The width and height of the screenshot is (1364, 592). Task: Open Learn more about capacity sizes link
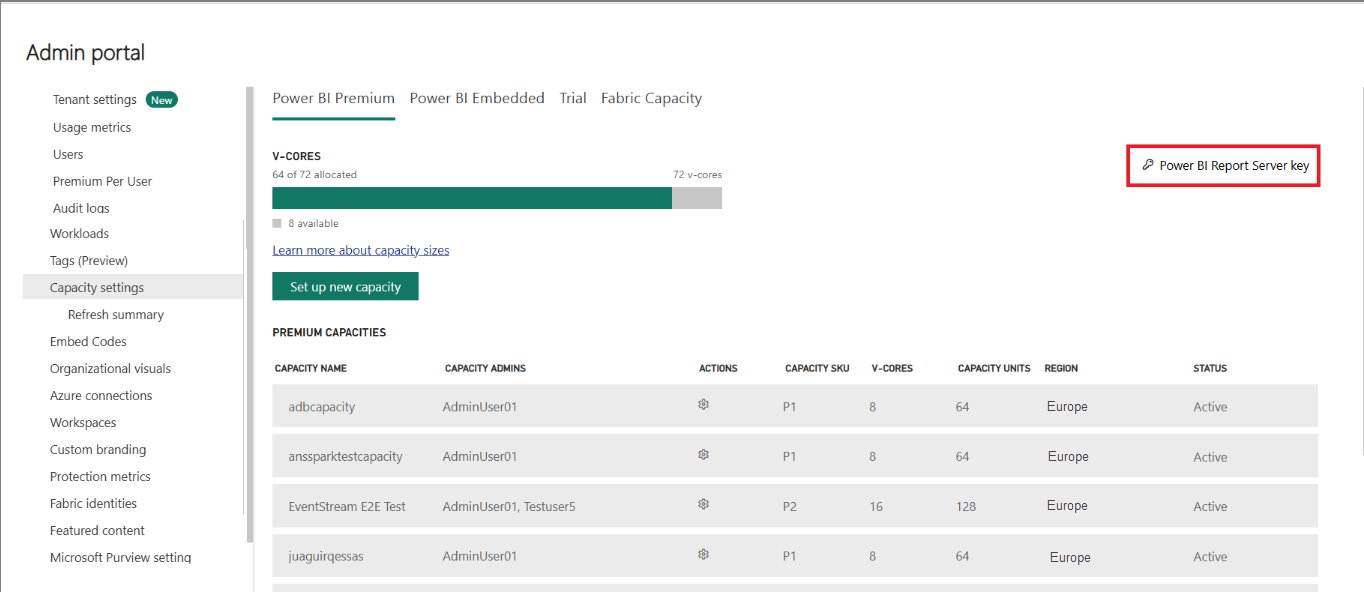(361, 250)
